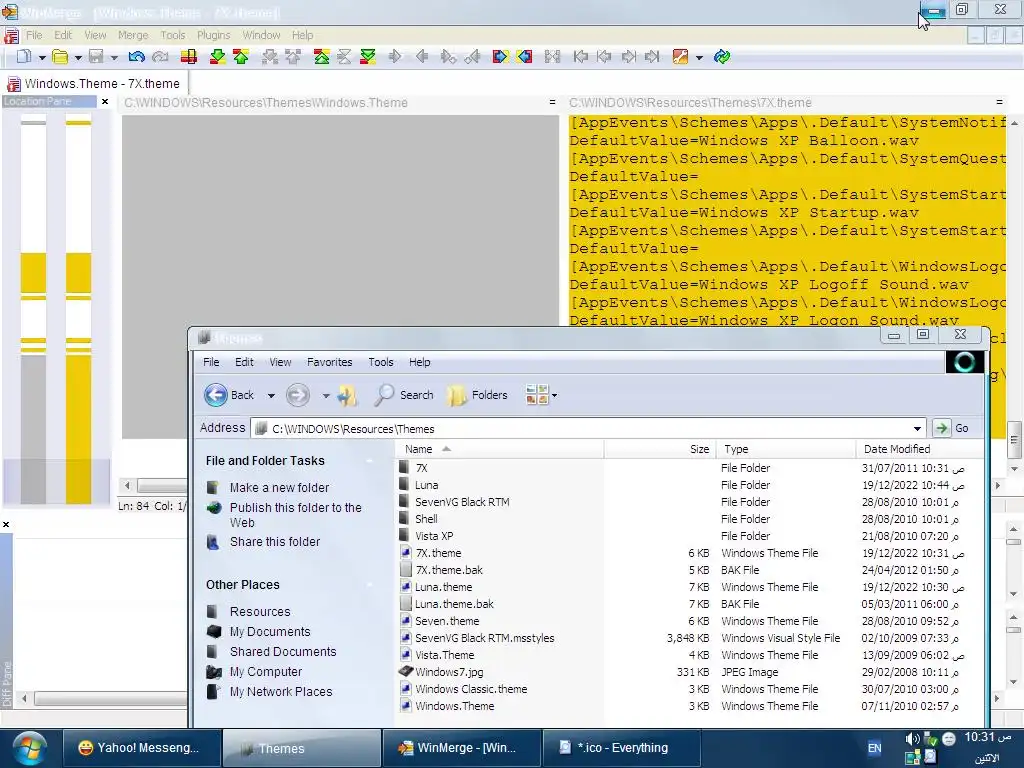Screen dimensions: 1024x768
Task: Select the Windows.Theme - 7X.theme tab
Action: pyautogui.click(x=94, y=84)
